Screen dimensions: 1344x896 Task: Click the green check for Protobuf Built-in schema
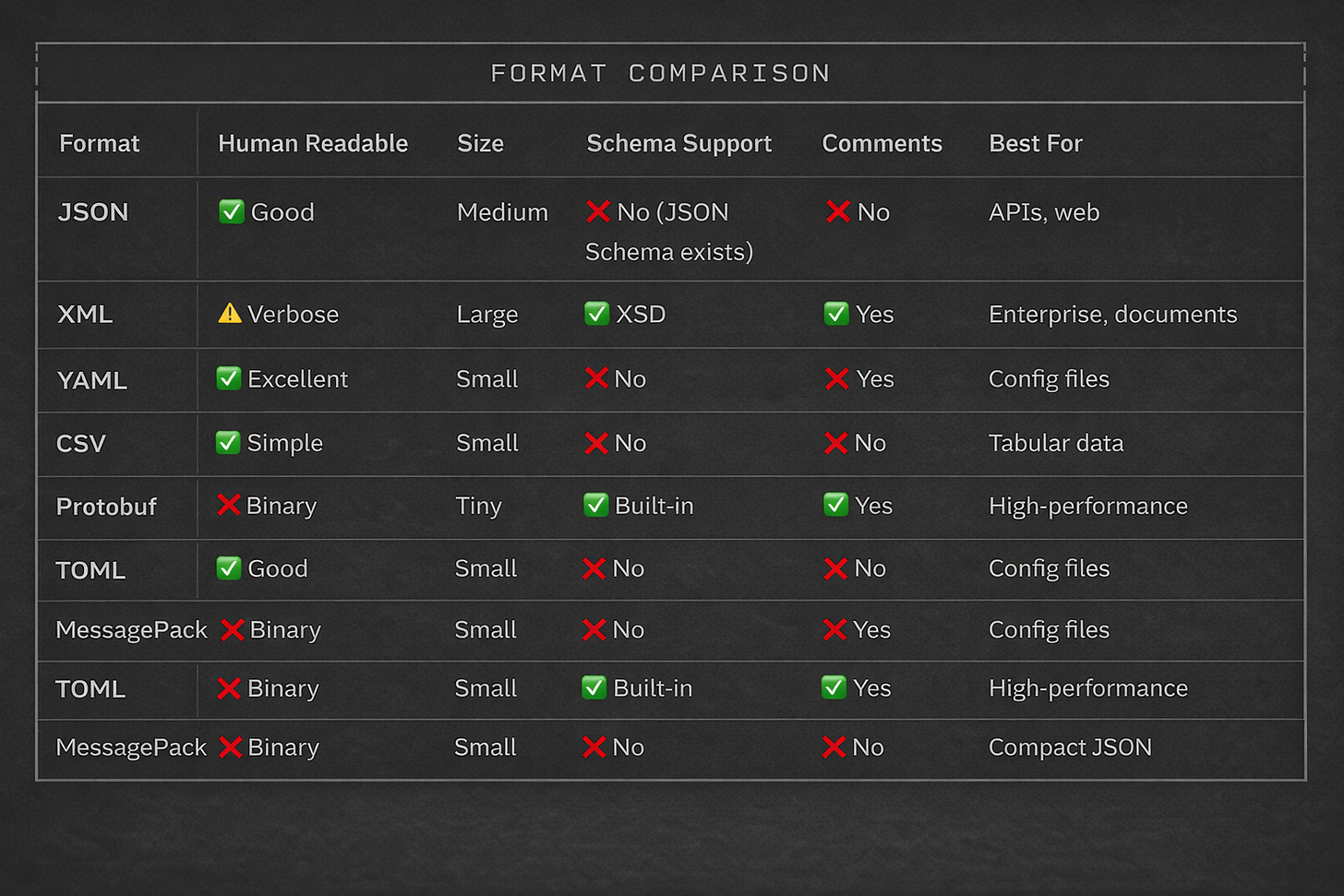pyautogui.click(x=595, y=505)
